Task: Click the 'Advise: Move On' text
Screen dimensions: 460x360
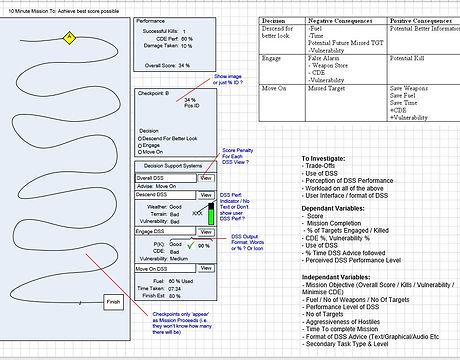Action: tap(156, 186)
